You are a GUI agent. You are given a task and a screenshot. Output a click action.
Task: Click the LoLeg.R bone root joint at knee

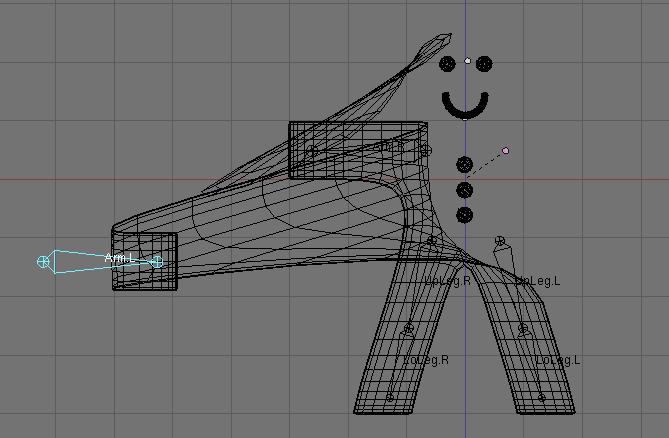tap(409, 328)
